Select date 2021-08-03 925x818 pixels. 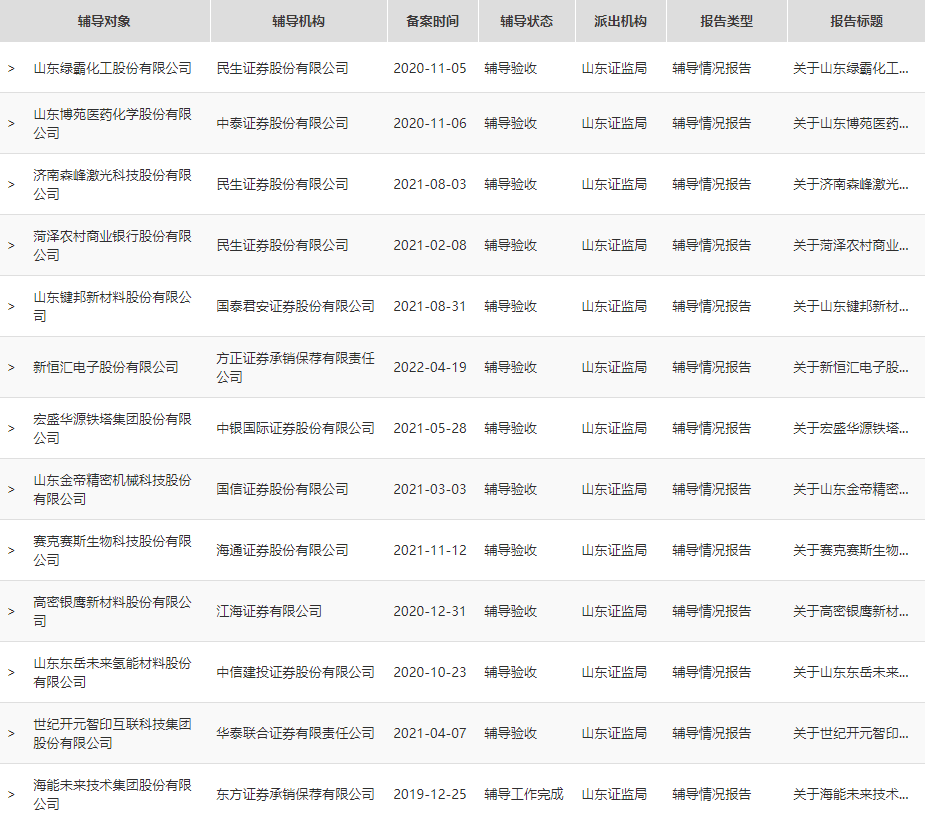click(x=430, y=184)
